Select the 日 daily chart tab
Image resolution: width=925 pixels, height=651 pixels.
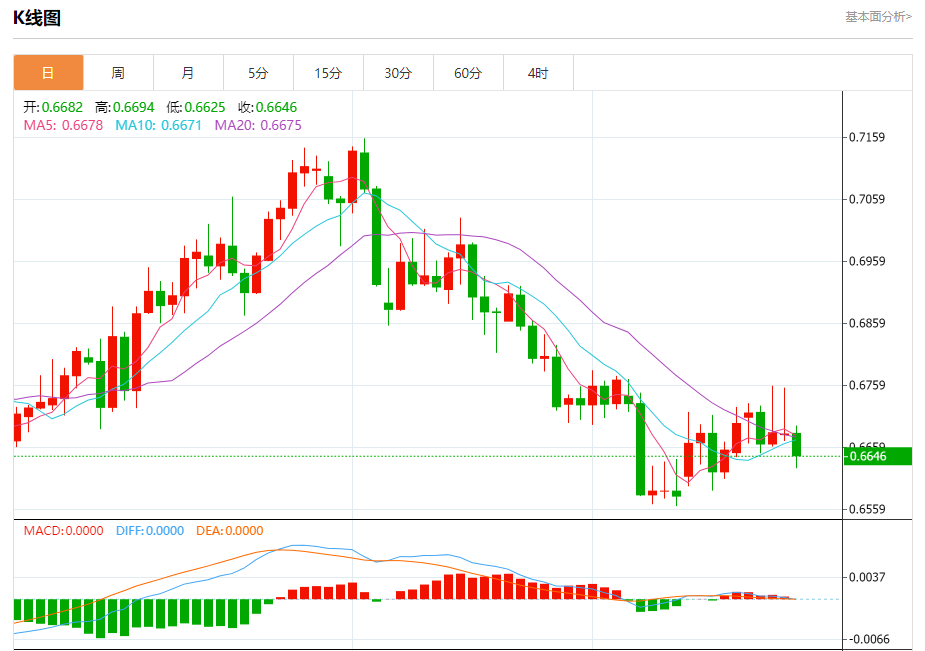48,73
